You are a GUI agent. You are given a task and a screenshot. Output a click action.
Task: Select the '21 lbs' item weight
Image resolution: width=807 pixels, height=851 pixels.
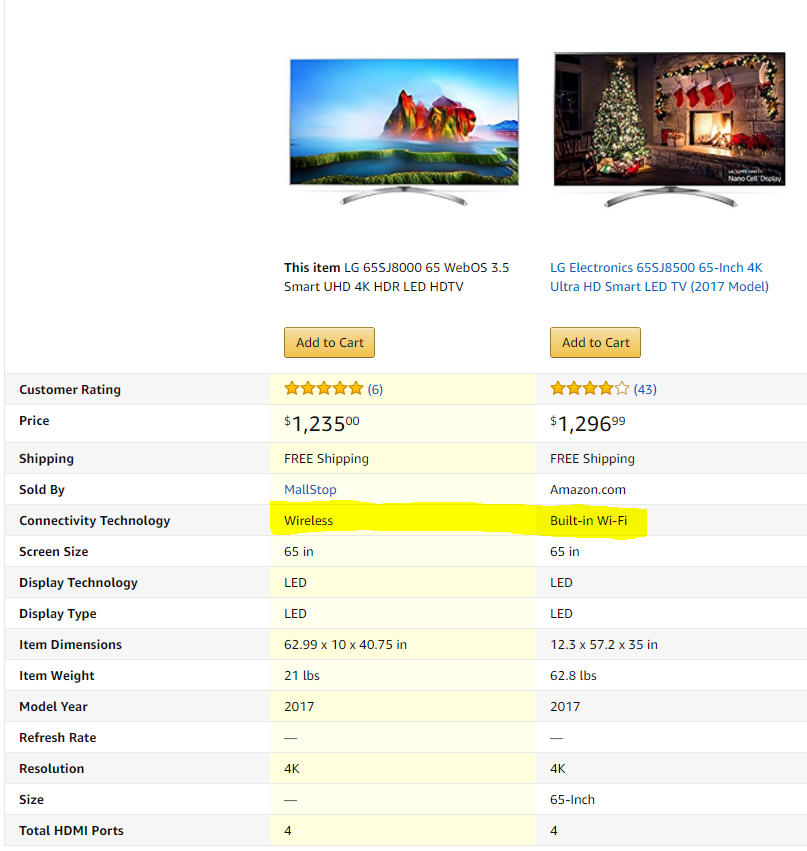[x=302, y=675]
